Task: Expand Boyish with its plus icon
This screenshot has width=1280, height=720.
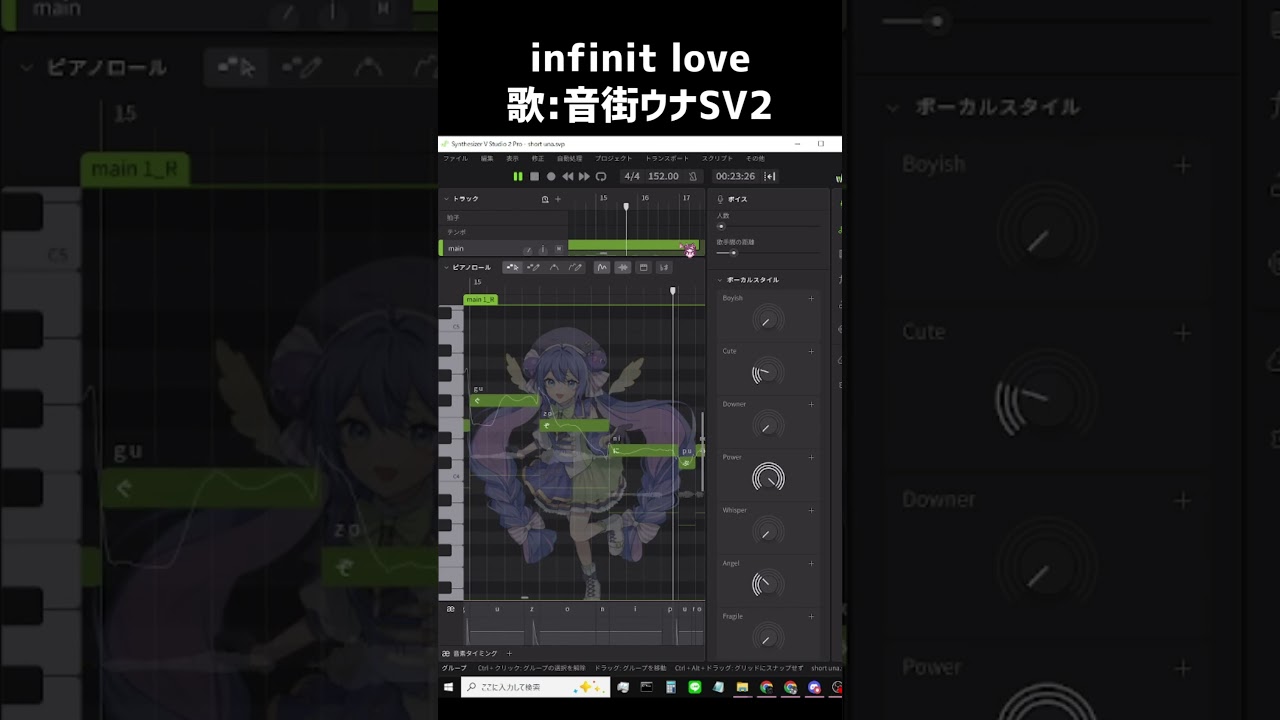Action: [811, 298]
